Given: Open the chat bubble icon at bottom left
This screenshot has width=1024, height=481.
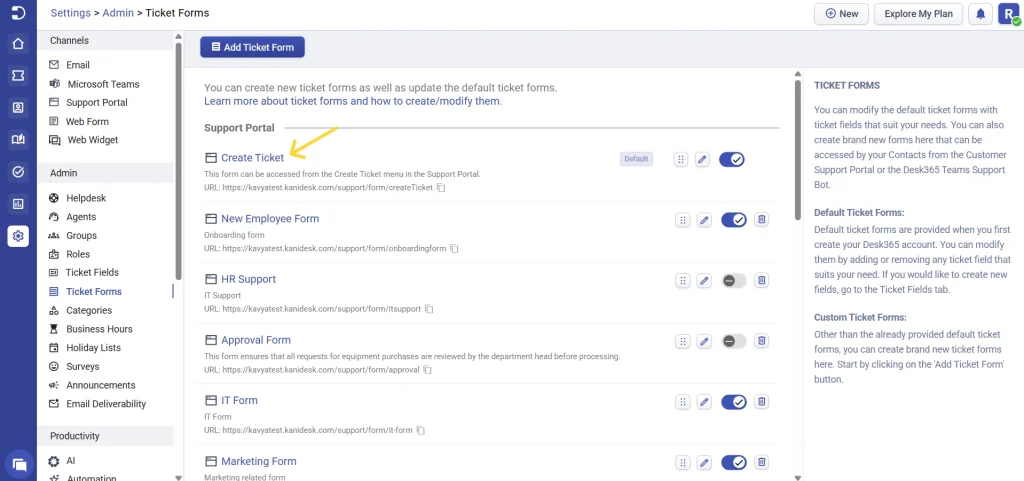Looking at the screenshot, I should (19, 465).
